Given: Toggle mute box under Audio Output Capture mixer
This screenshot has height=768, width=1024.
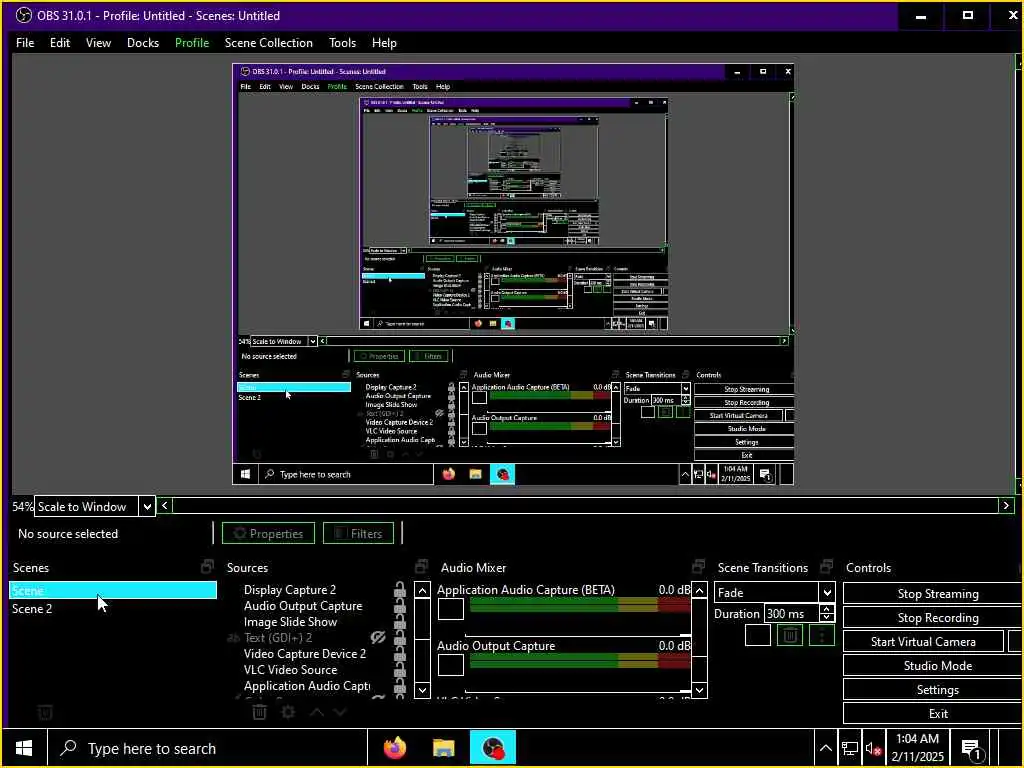Looking at the screenshot, I should coord(451,665).
